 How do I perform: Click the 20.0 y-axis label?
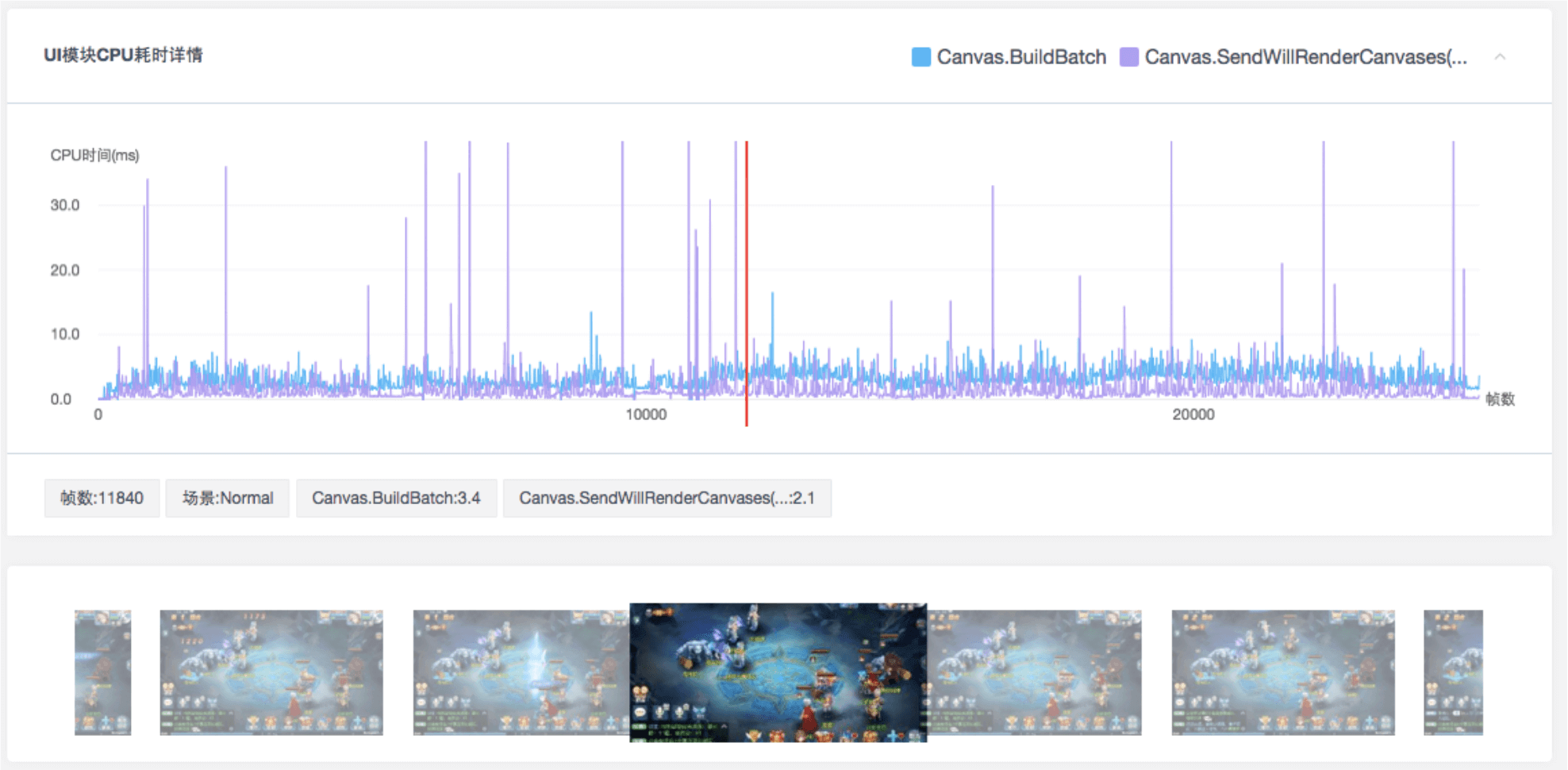tap(65, 271)
